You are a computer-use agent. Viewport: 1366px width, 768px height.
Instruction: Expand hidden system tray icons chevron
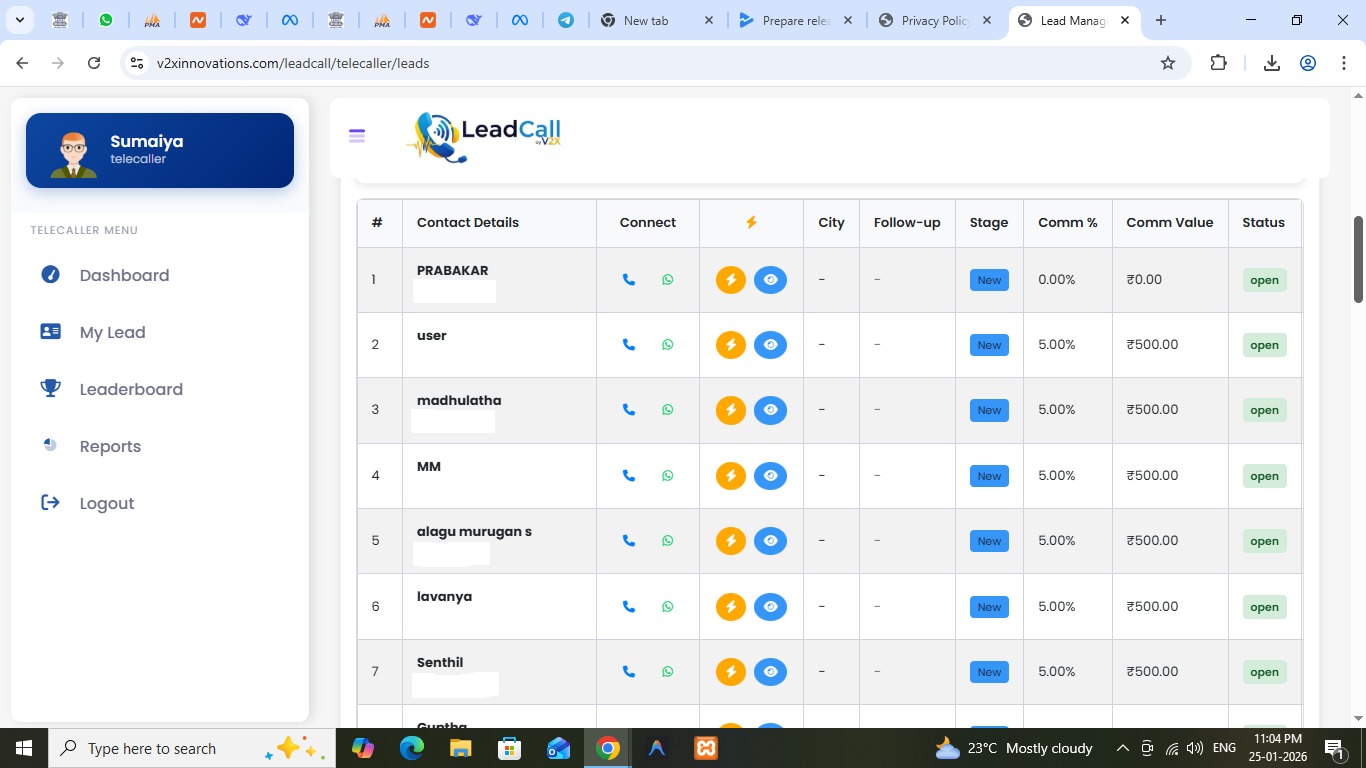pyautogui.click(x=1122, y=748)
